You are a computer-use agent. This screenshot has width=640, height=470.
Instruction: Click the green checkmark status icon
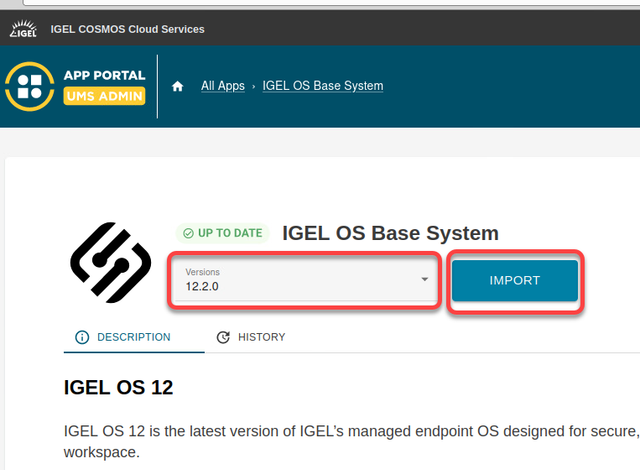click(188, 233)
